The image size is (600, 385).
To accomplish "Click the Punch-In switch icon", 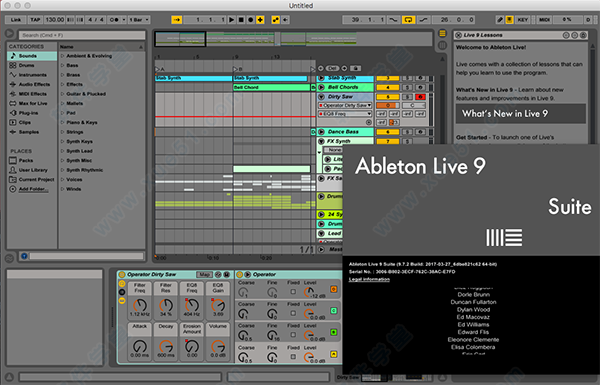I will 393,20.
